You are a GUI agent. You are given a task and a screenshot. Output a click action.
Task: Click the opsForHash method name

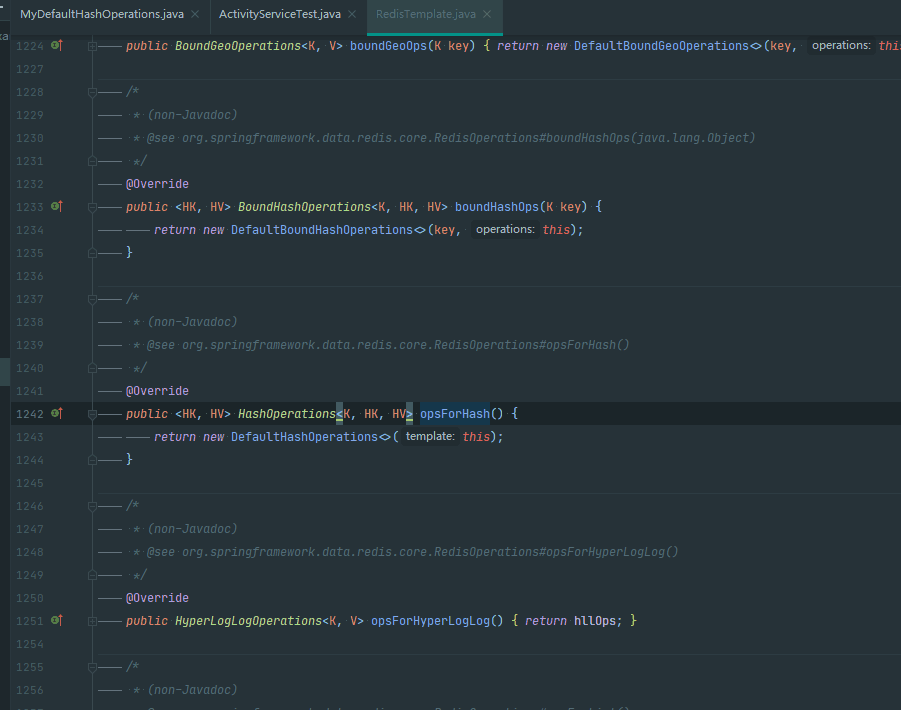click(455, 414)
